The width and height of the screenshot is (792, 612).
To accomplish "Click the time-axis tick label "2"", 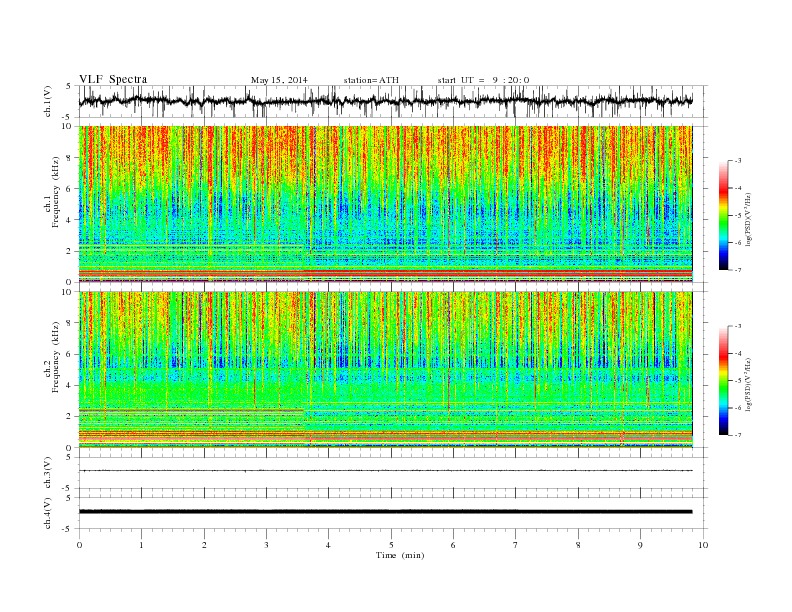I will click(x=204, y=545).
